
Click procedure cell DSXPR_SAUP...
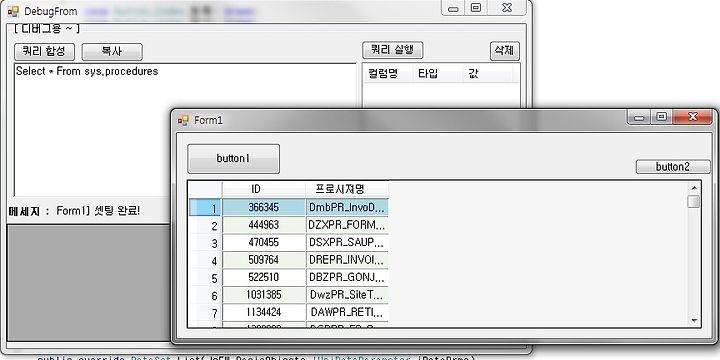click(347, 243)
